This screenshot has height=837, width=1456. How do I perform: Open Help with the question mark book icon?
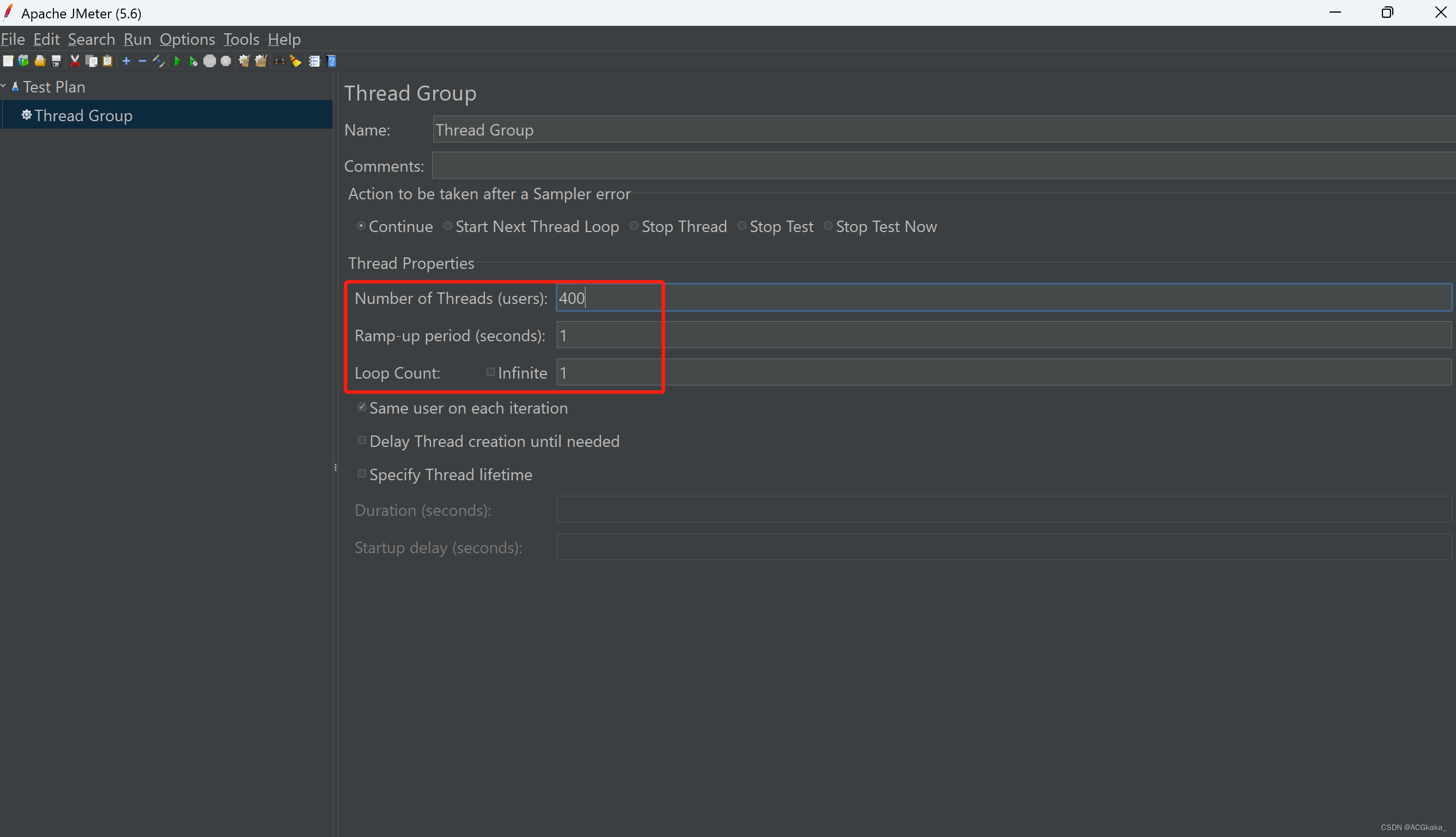coord(331,61)
